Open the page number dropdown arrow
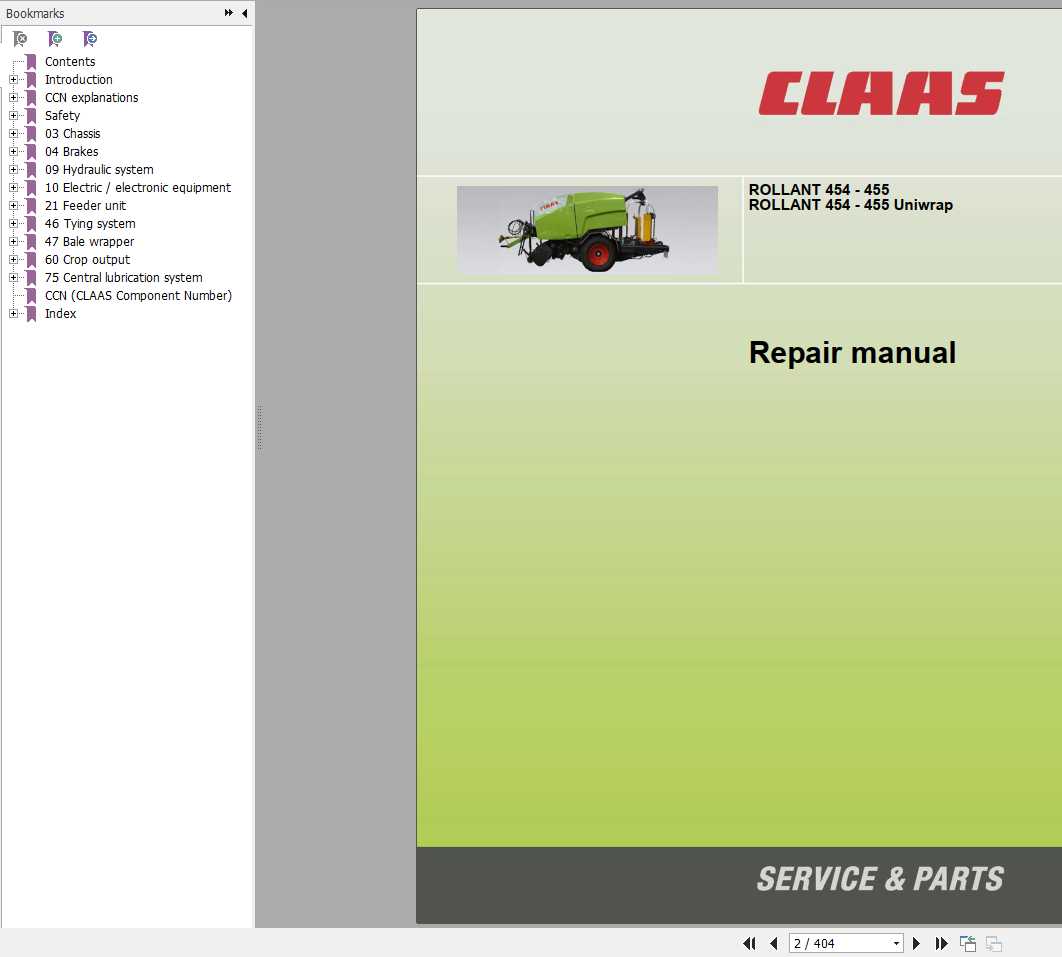Screen dimensions: 1062x957 [896, 943]
